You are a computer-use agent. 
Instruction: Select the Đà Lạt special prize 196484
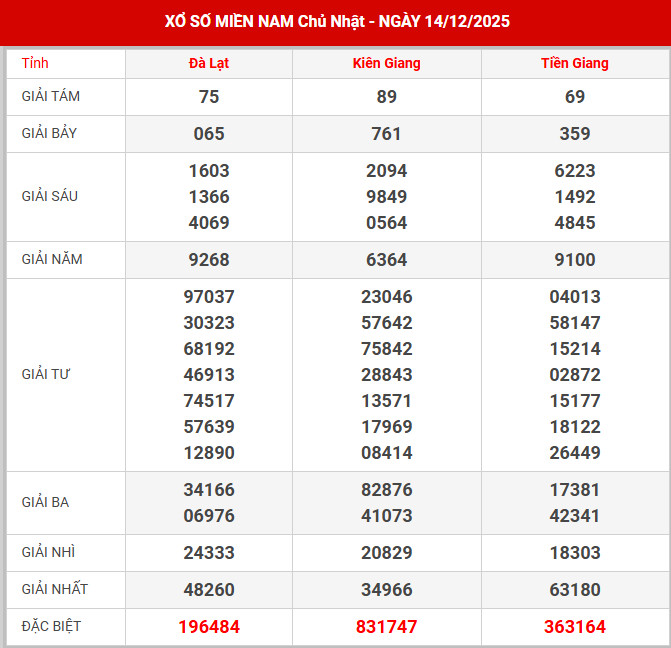[x=209, y=627]
